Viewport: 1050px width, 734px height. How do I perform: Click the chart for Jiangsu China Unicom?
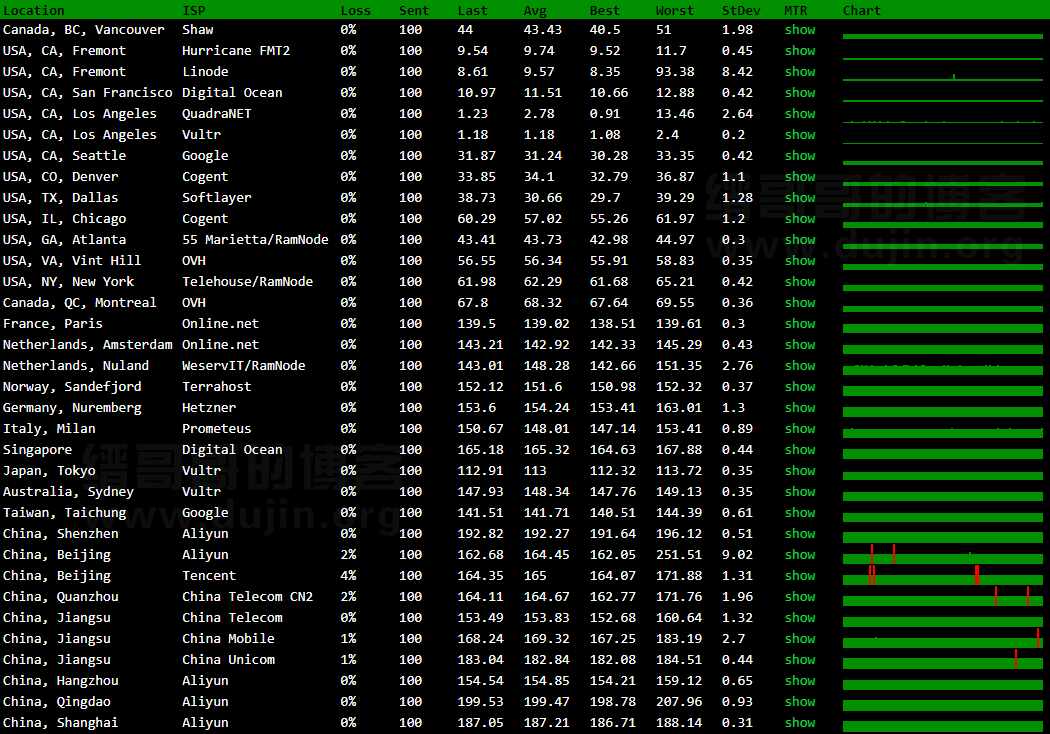pos(943,660)
